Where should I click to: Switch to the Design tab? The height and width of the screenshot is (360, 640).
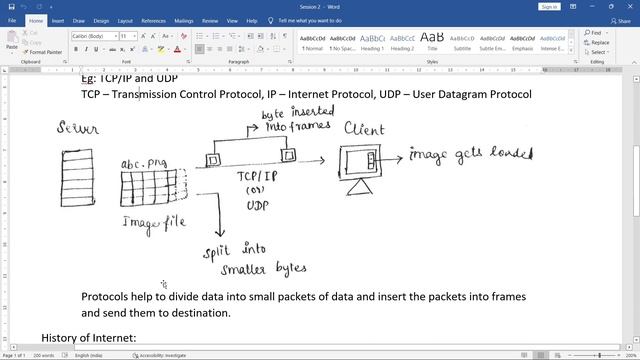click(101, 21)
